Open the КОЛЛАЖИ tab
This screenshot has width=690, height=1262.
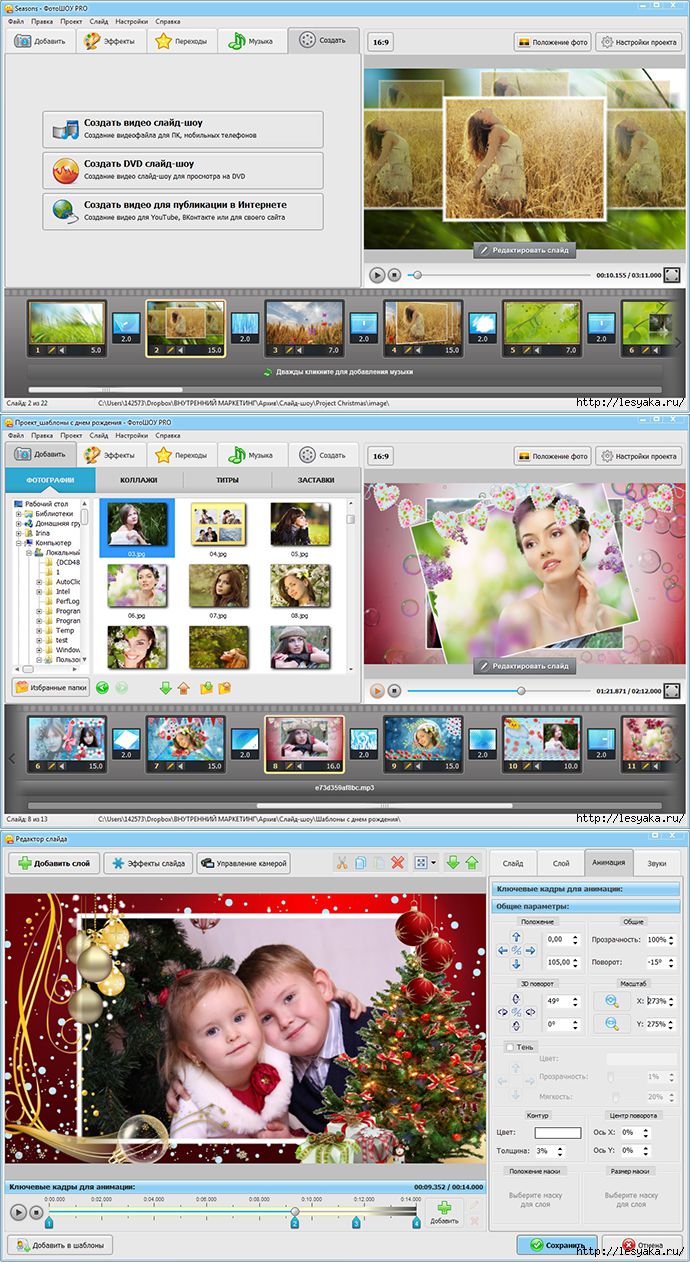pos(138,481)
